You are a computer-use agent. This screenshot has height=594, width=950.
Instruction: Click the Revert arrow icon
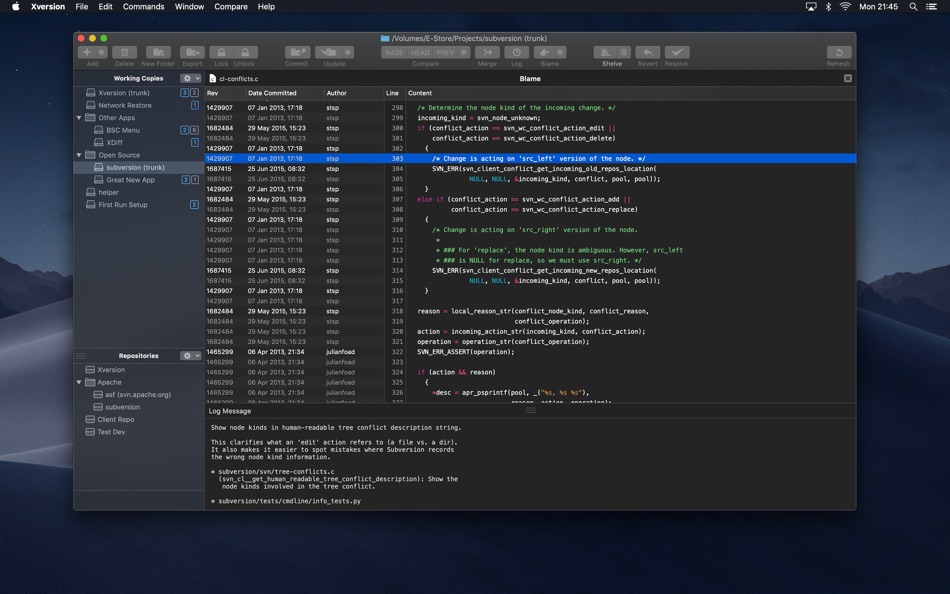pos(648,52)
